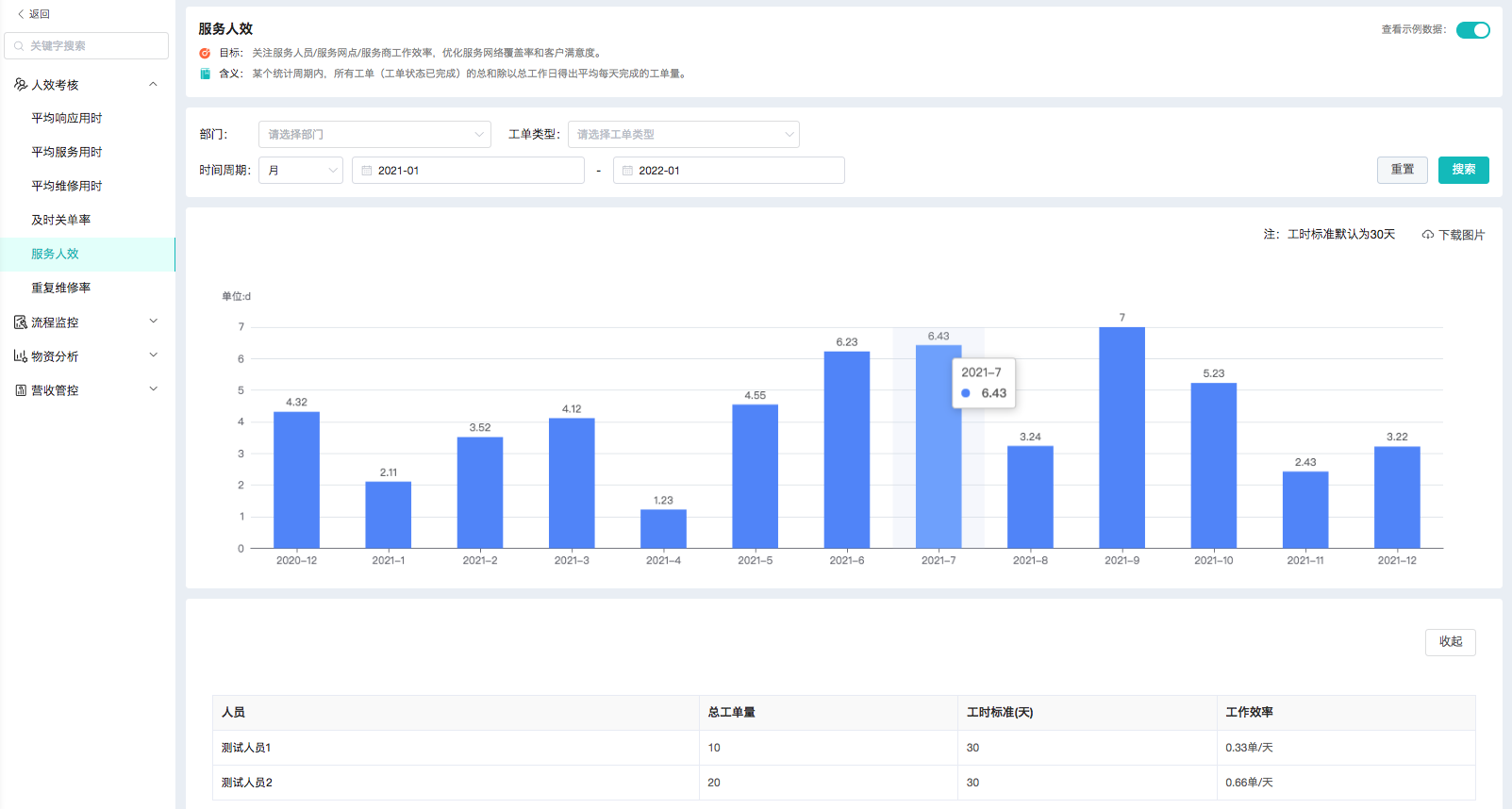Screen dimensions: 1512x809
Task: Click the 搜索 button
Action: click(x=1464, y=170)
